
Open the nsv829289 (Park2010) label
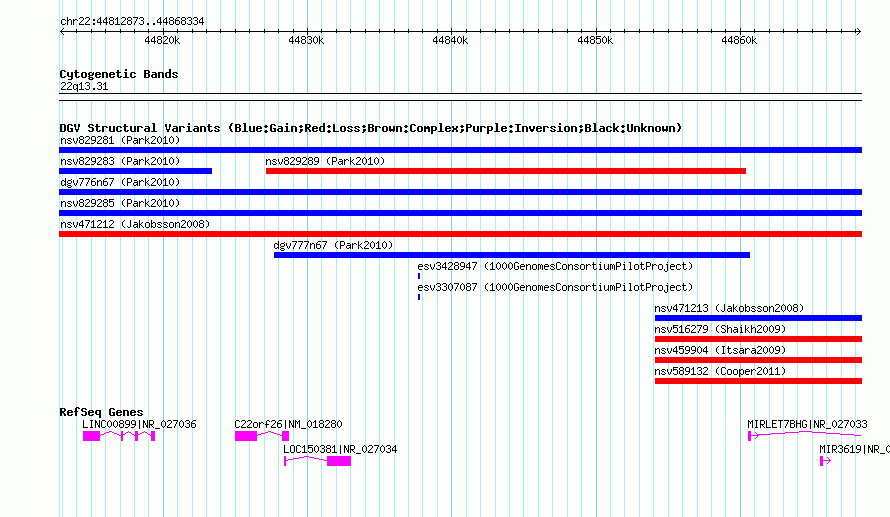325,161
